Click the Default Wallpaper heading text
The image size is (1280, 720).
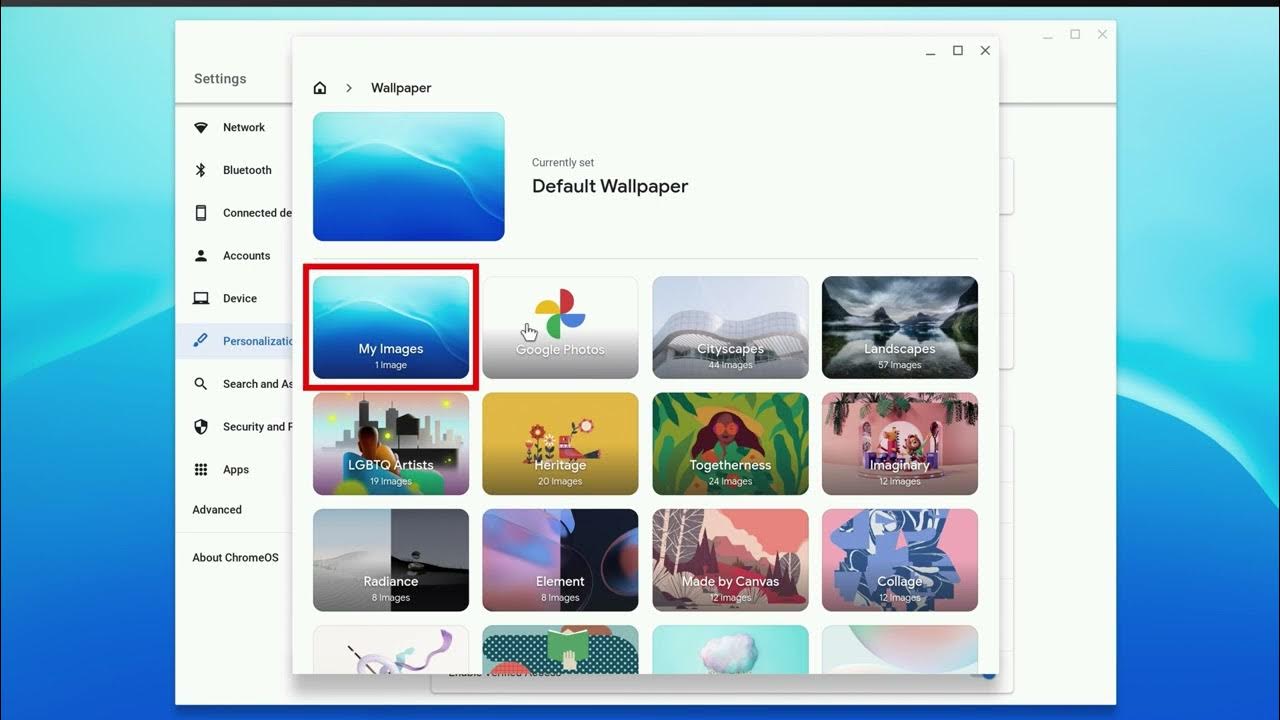[x=610, y=186]
